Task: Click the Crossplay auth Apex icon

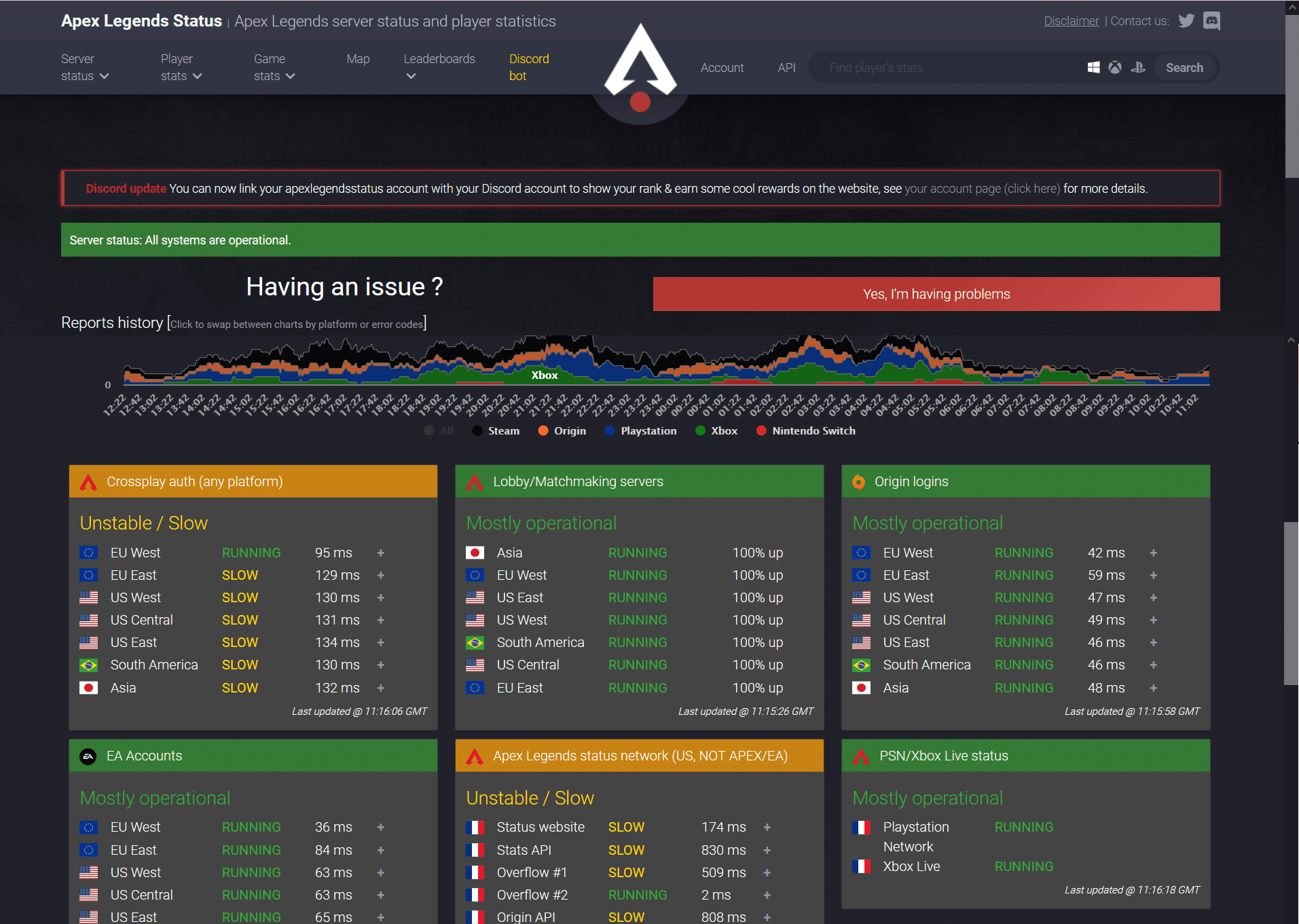Action: coord(88,482)
